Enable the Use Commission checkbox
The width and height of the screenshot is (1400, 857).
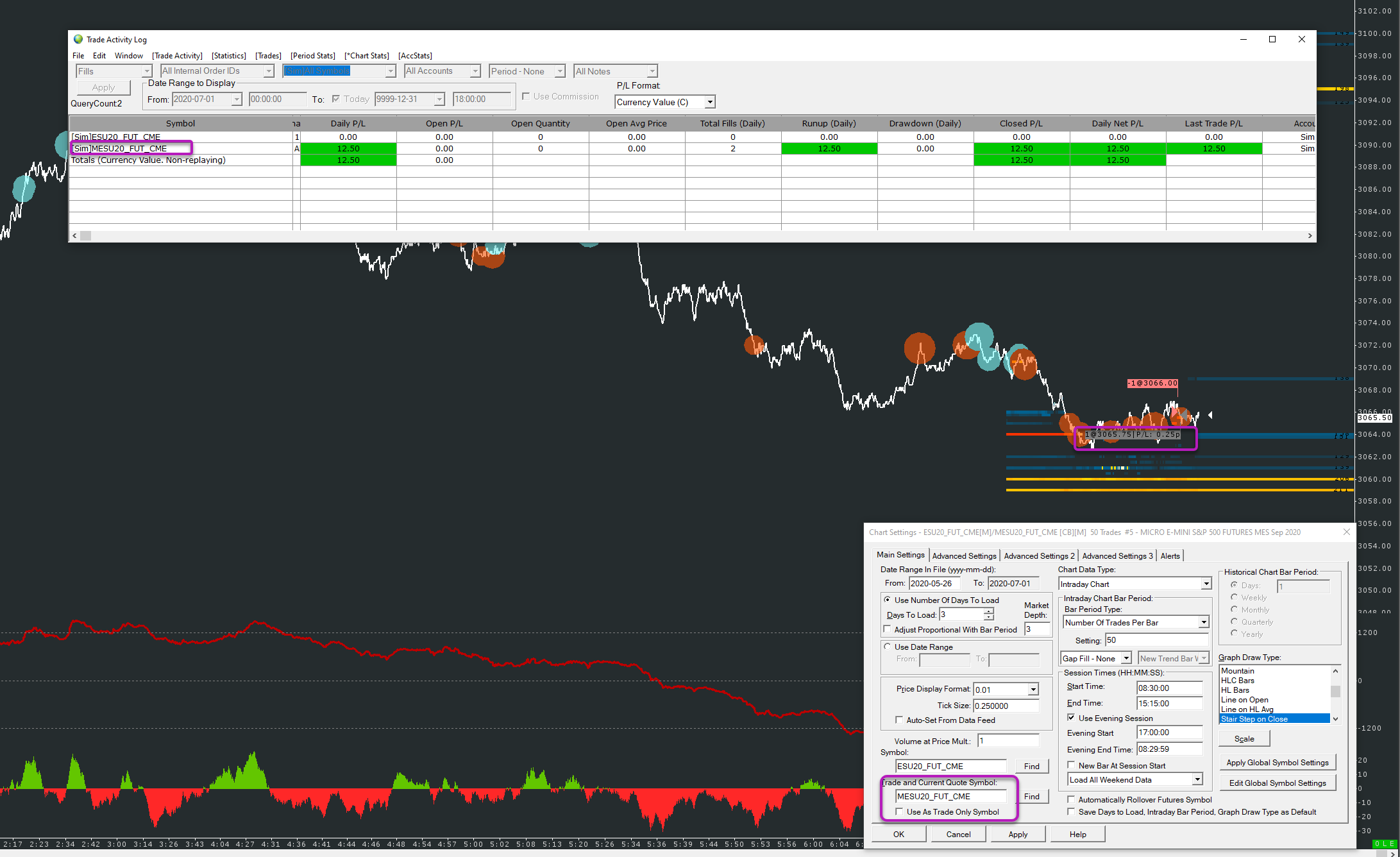[526, 96]
